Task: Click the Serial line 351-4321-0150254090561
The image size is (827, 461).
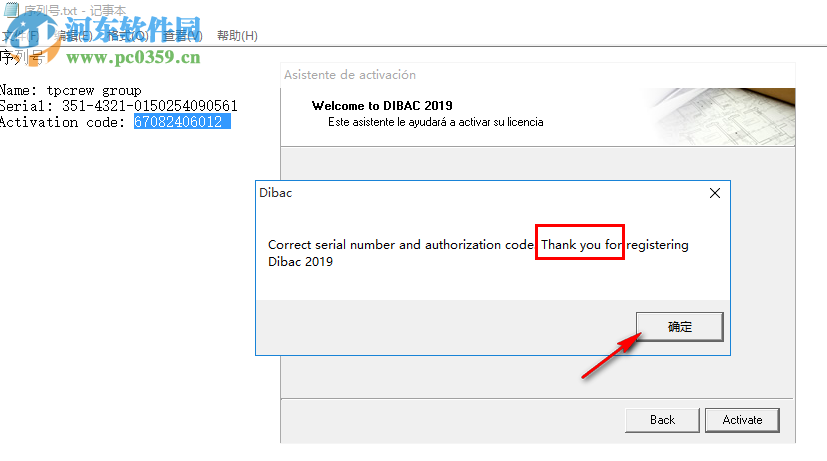Action: coord(119,106)
